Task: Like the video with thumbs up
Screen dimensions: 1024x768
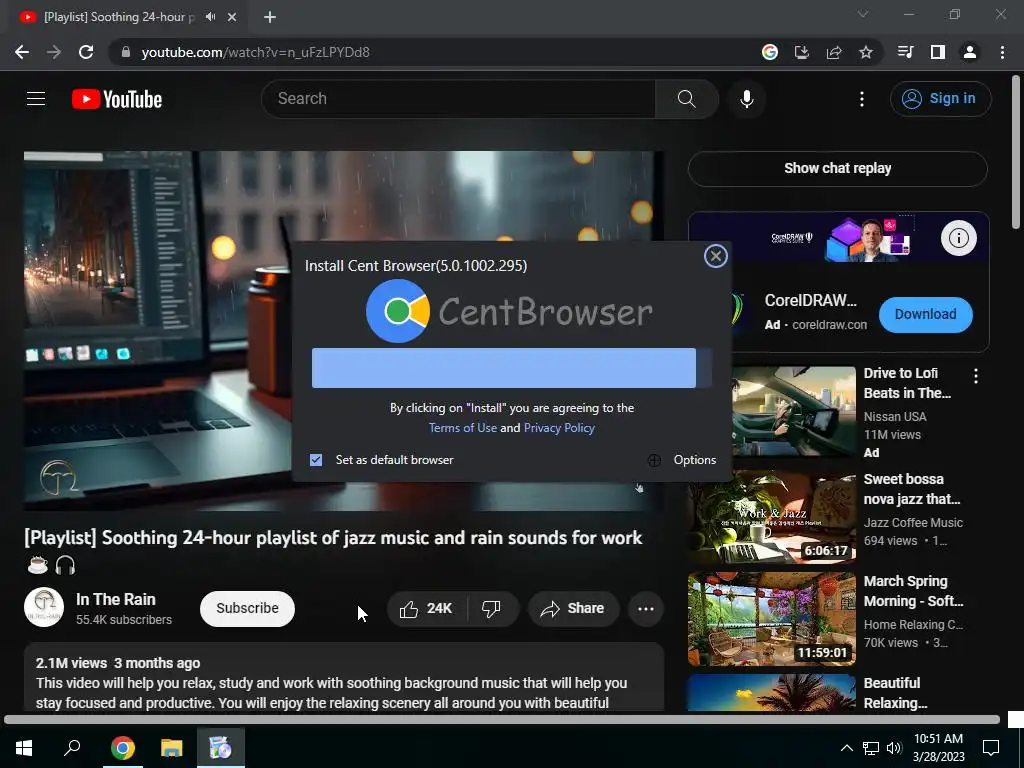Action: click(x=427, y=609)
